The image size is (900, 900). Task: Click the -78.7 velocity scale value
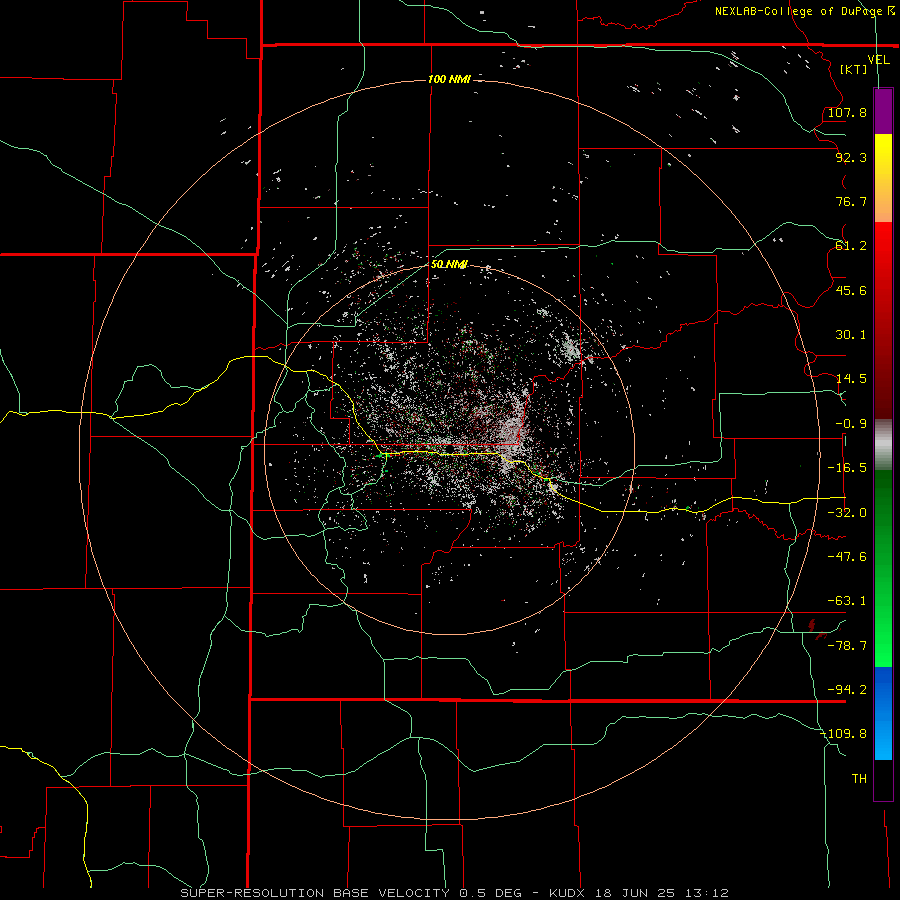tap(847, 646)
